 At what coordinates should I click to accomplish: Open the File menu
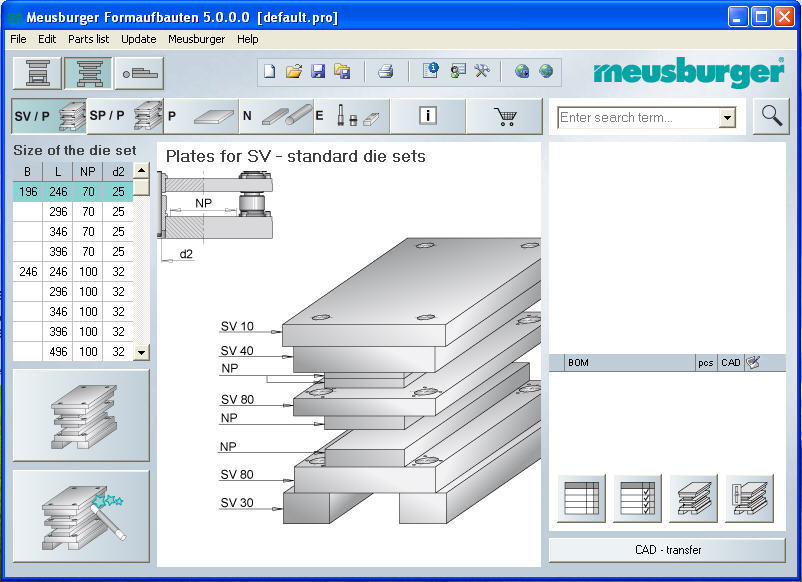(18, 39)
